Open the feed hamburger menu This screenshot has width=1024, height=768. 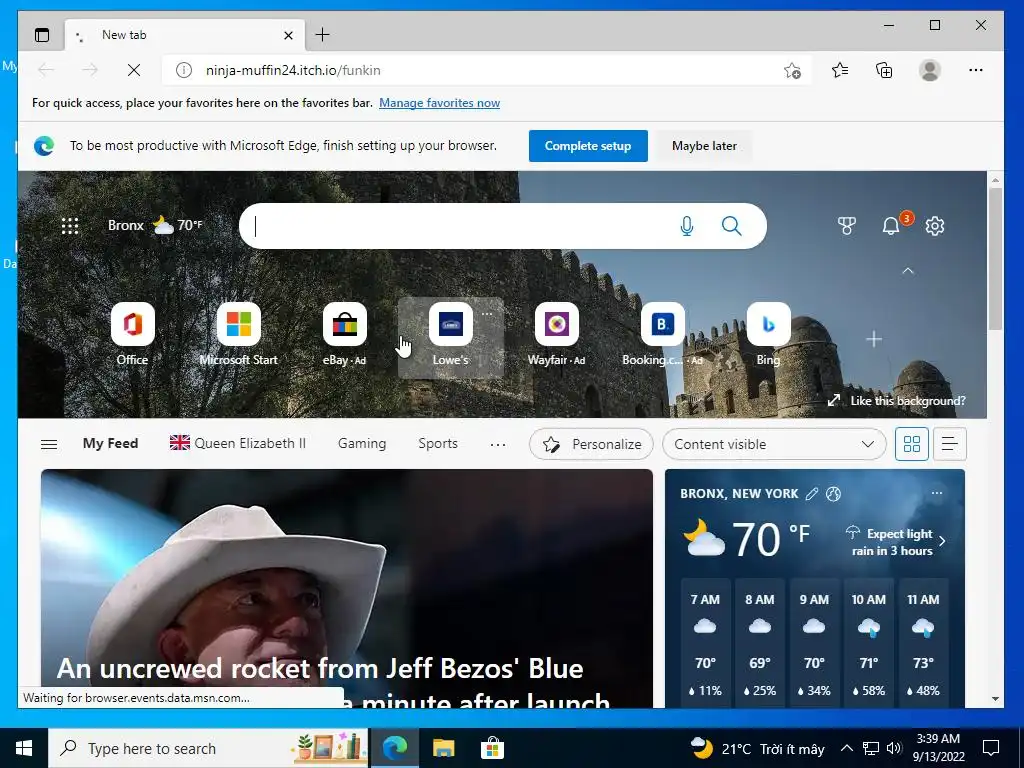[x=49, y=444]
